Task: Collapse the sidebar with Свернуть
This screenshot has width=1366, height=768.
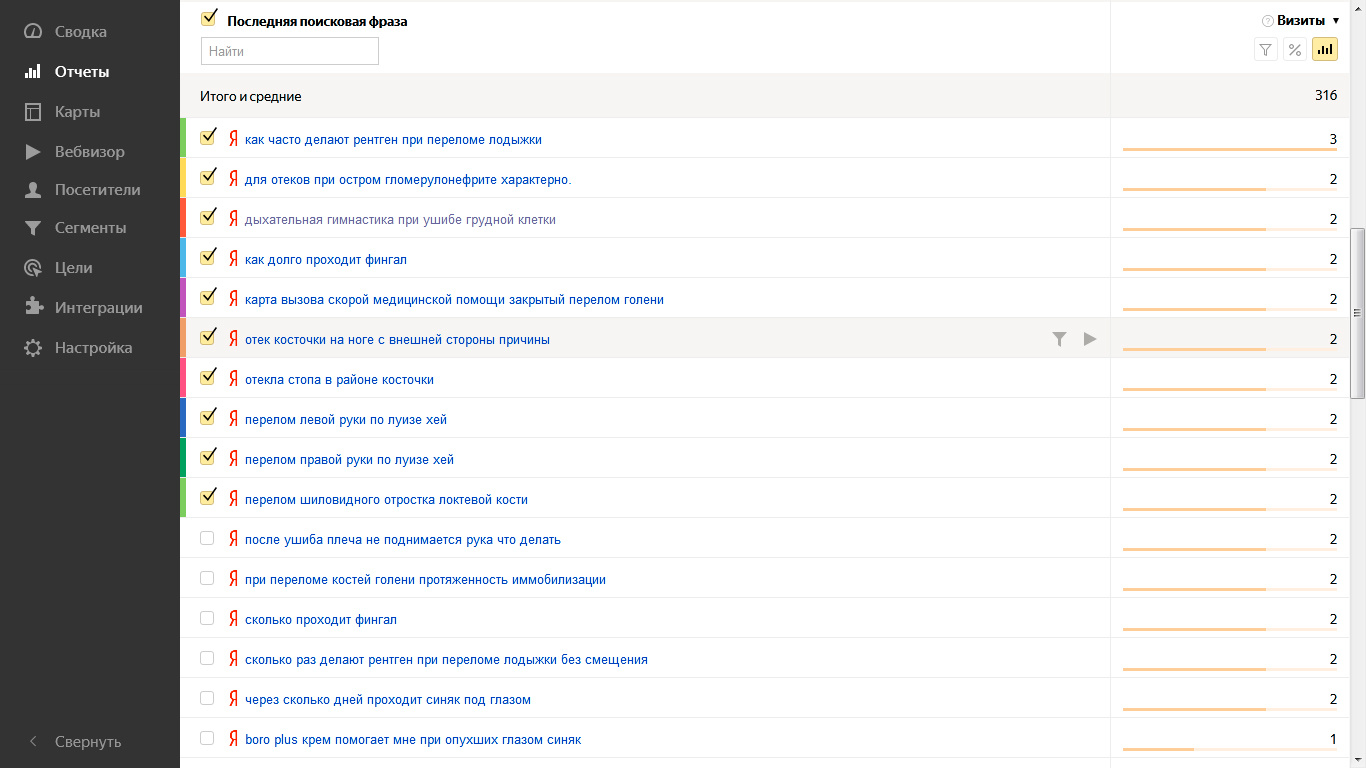Action: [75, 742]
